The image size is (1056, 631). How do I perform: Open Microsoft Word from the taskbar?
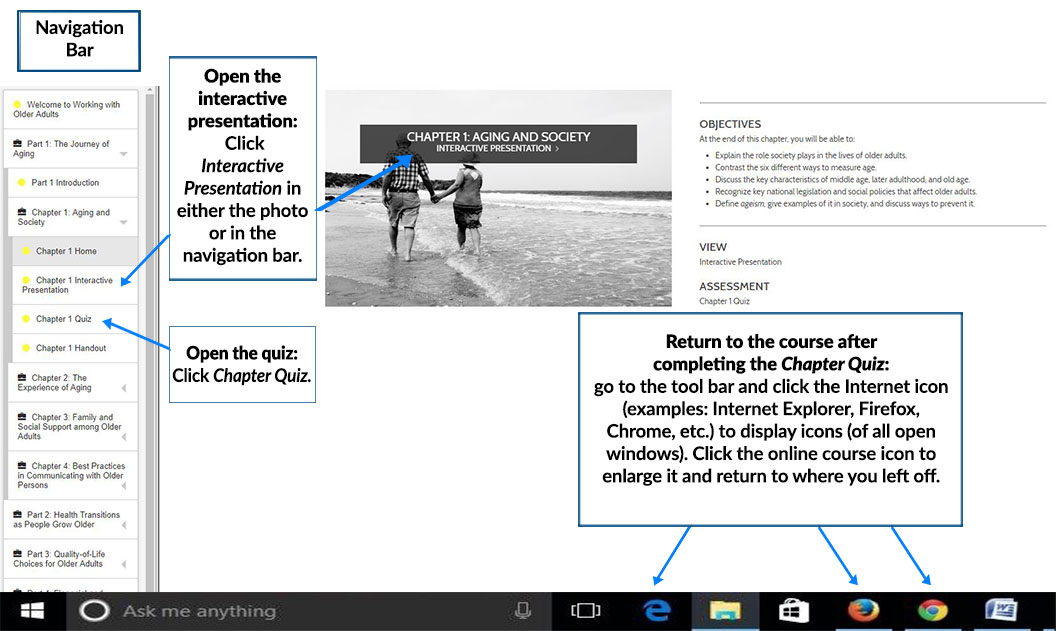[1001, 611]
